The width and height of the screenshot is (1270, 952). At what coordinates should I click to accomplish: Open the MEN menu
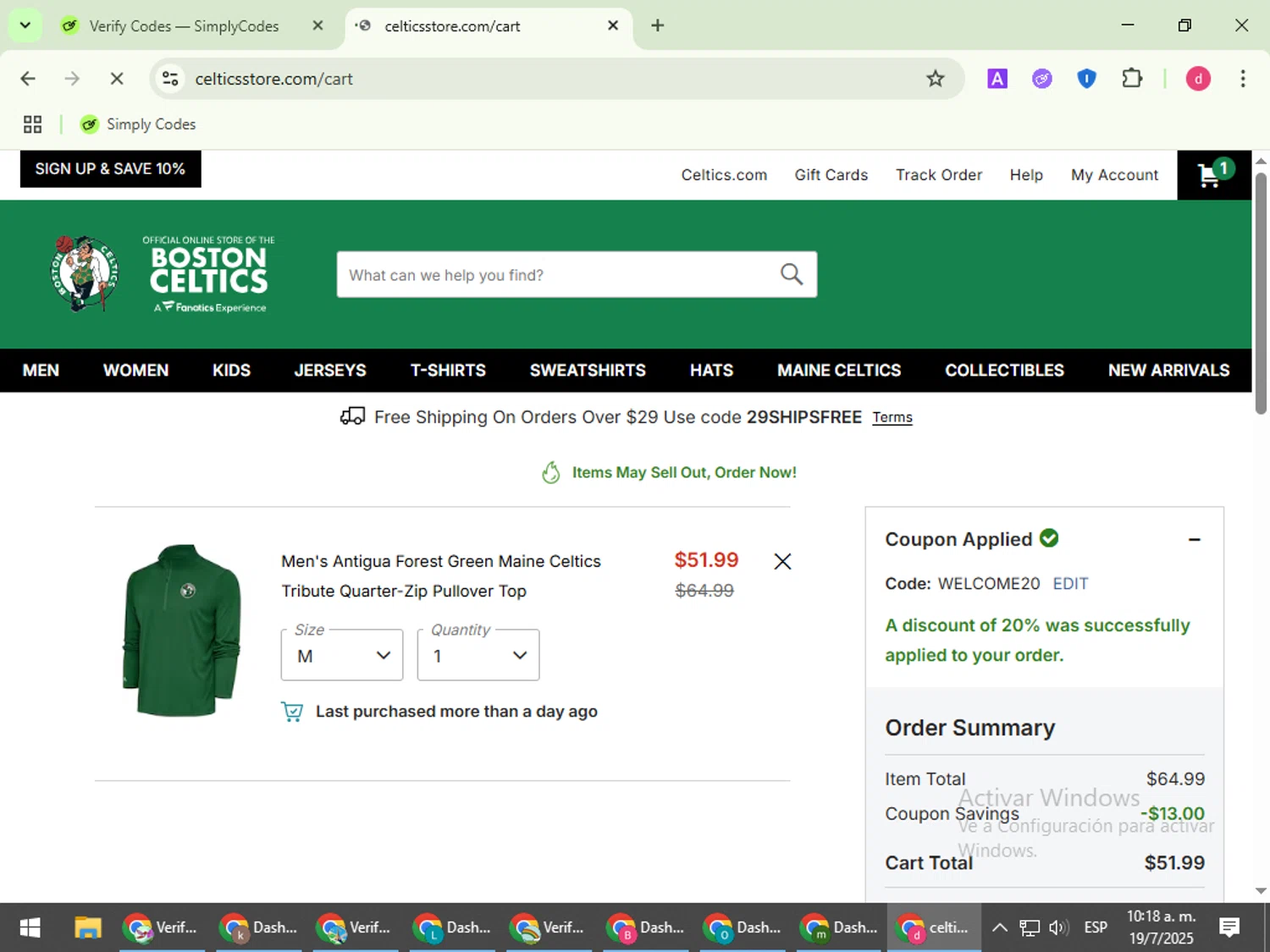pyautogui.click(x=41, y=370)
